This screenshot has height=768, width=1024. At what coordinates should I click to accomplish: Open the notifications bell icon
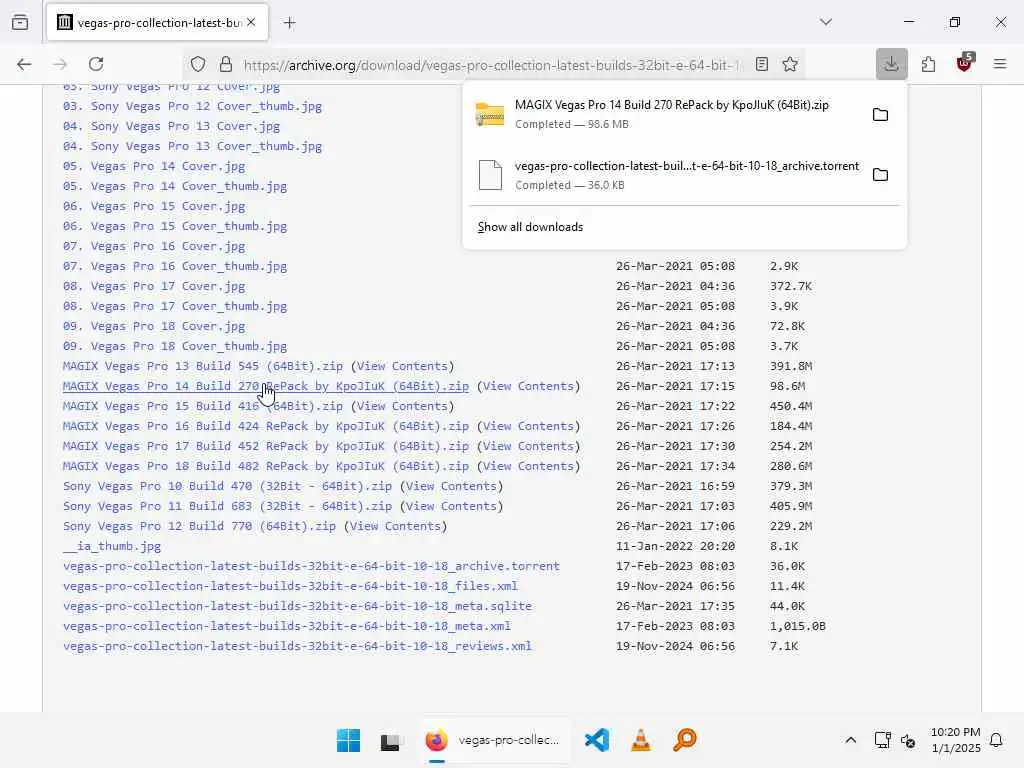(x=996, y=740)
